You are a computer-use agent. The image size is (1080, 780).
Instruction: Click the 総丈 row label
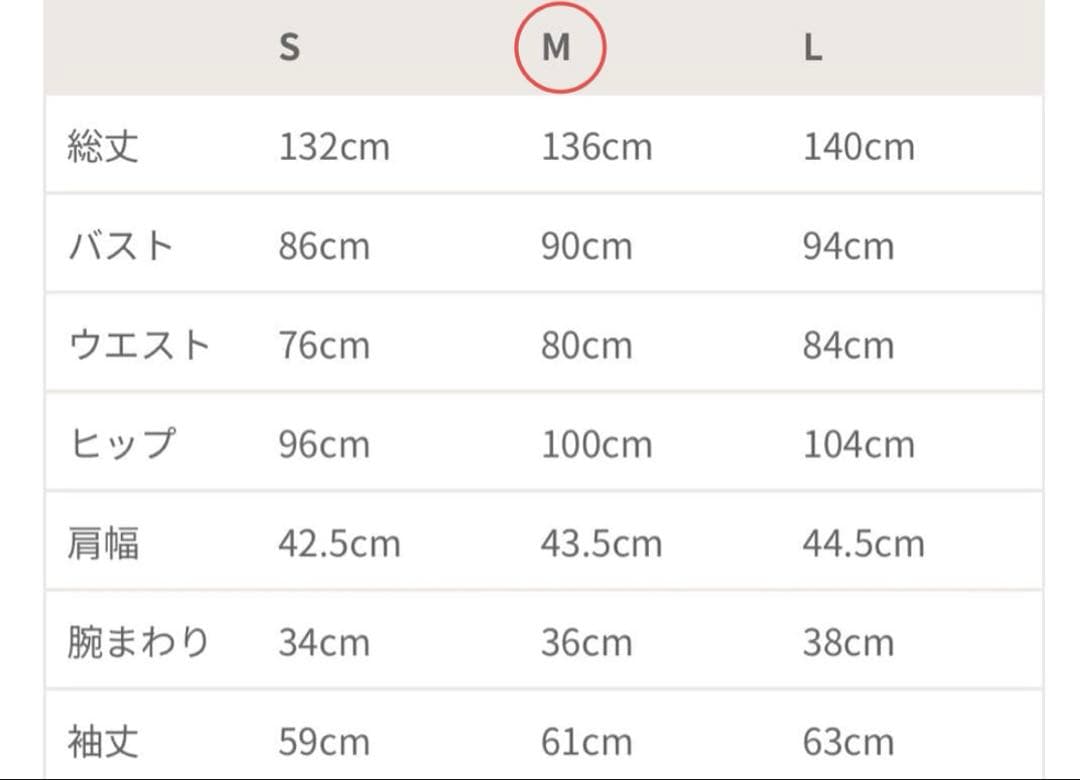(103, 147)
